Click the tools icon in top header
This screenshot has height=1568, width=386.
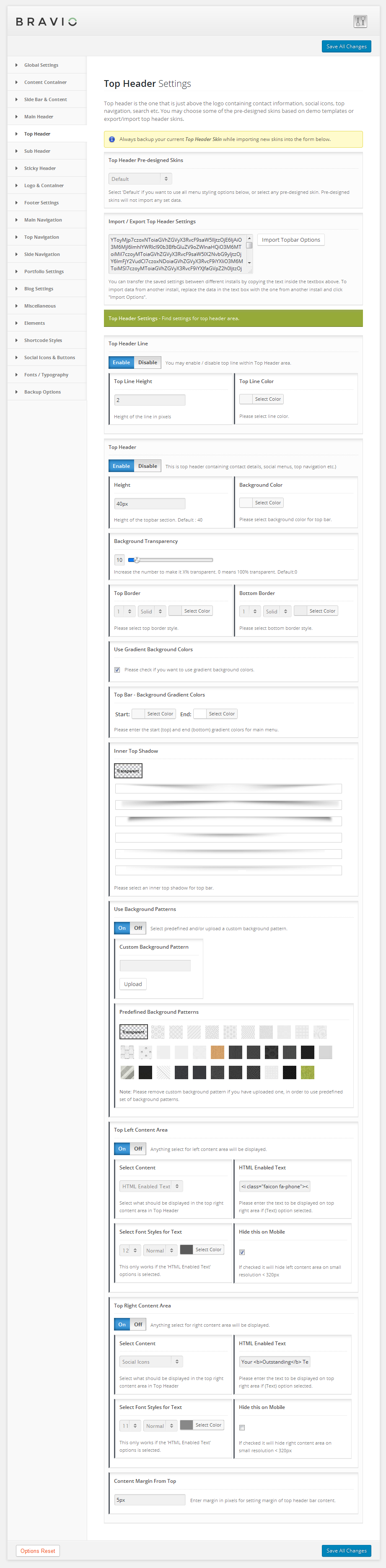click(360, 22)
